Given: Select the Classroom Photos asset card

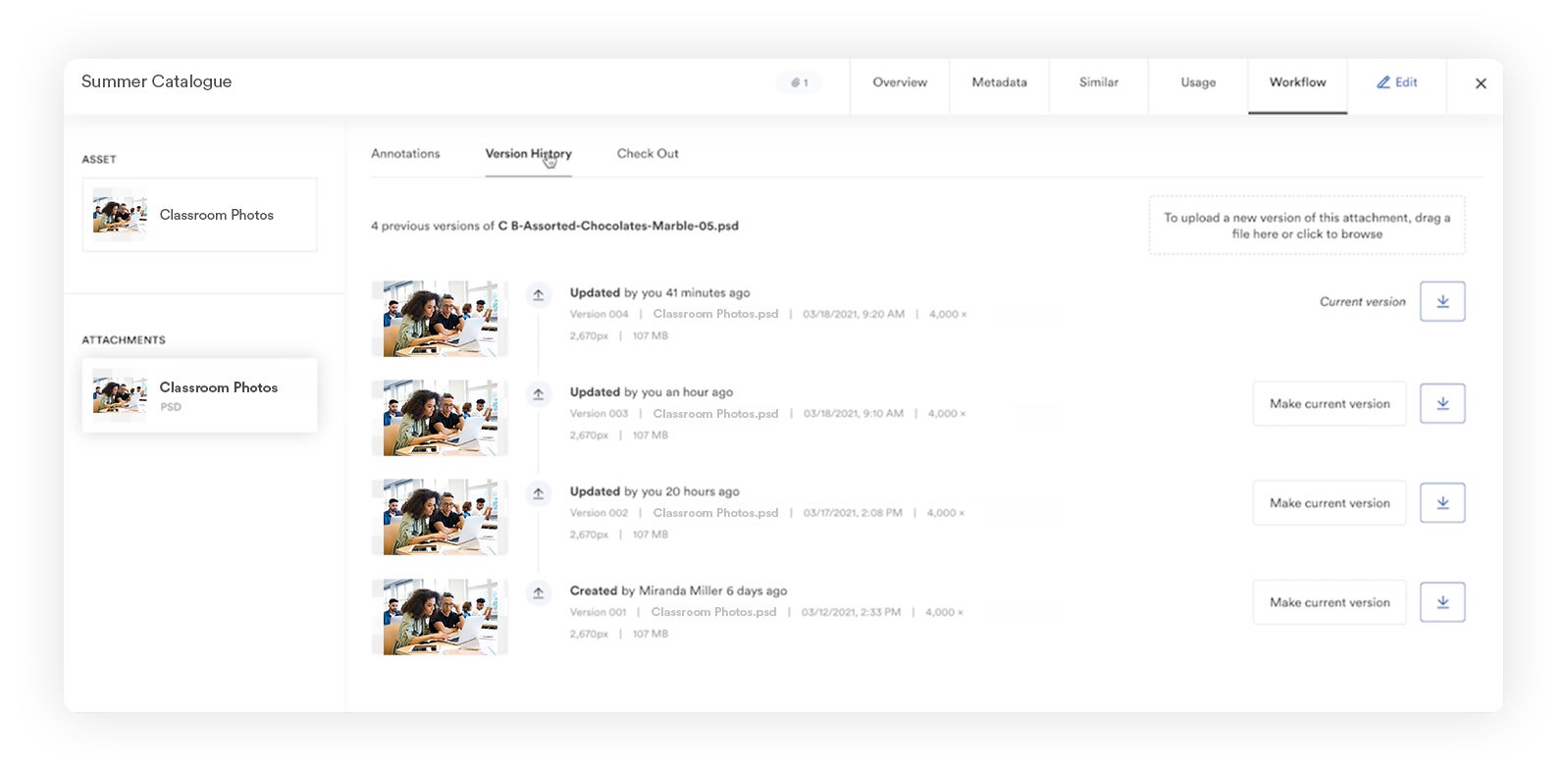Looking at the screenshot, I should click(199, 215).
